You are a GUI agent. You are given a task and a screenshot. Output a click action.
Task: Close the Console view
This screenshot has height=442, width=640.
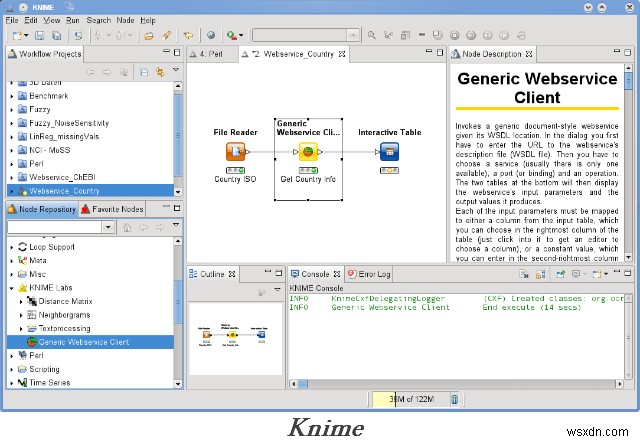click(337, 274)
